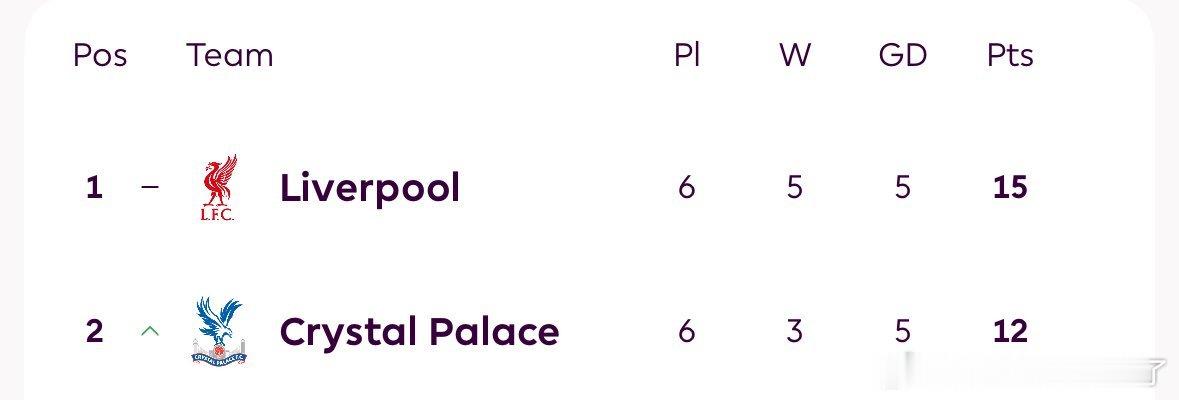The width and height of the screenshot is (1179, 400).
Task: Click Crystal Palace's 3 wins value
Action: [795, 331]
